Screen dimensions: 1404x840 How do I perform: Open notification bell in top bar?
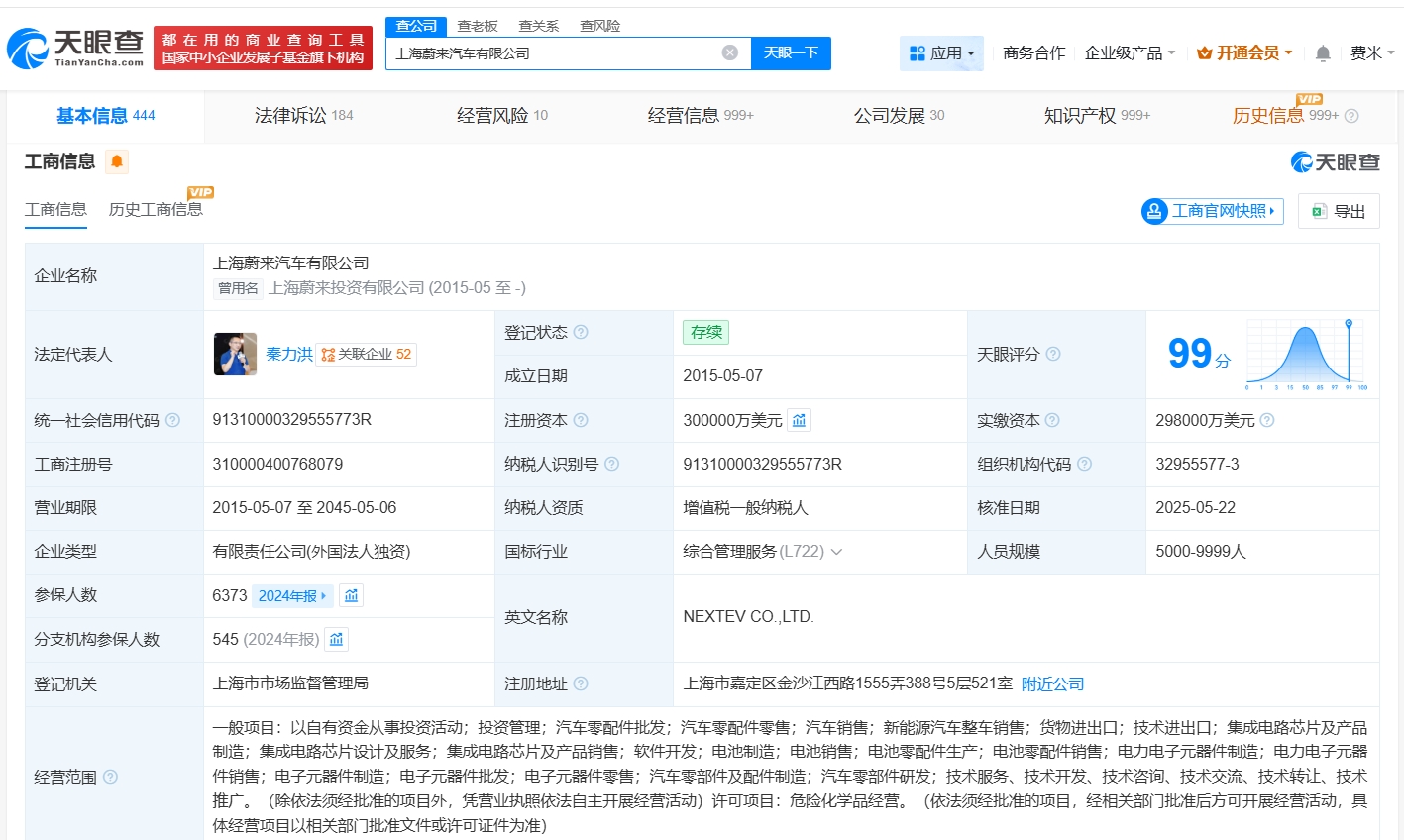pos(1323,53)
